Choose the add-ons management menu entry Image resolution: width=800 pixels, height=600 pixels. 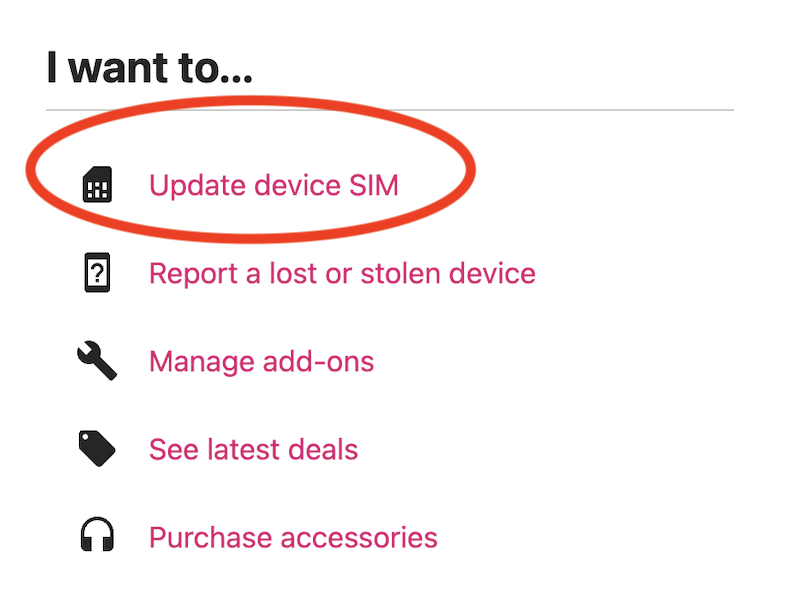[262, 361]
